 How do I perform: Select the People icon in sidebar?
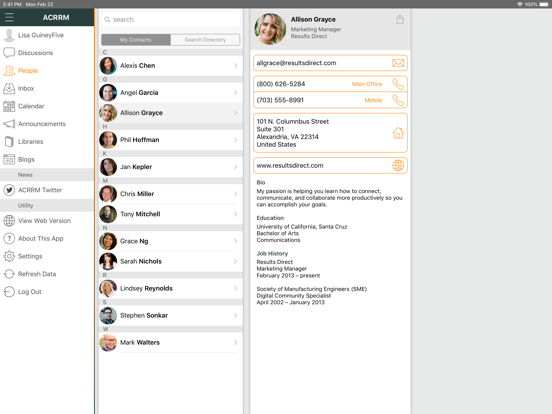pyautogui.click(x=9, y=70)
